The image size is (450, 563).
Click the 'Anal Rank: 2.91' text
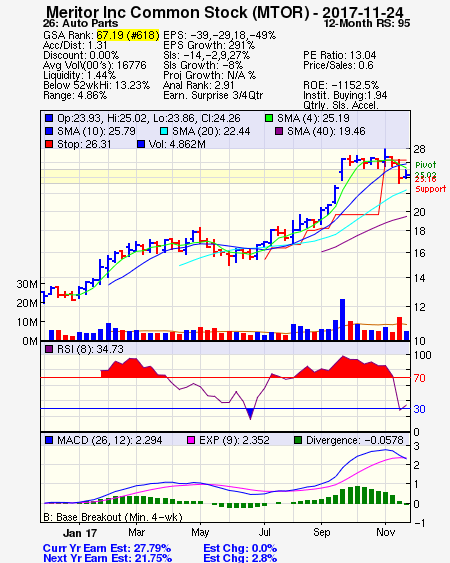click(199, 85)
